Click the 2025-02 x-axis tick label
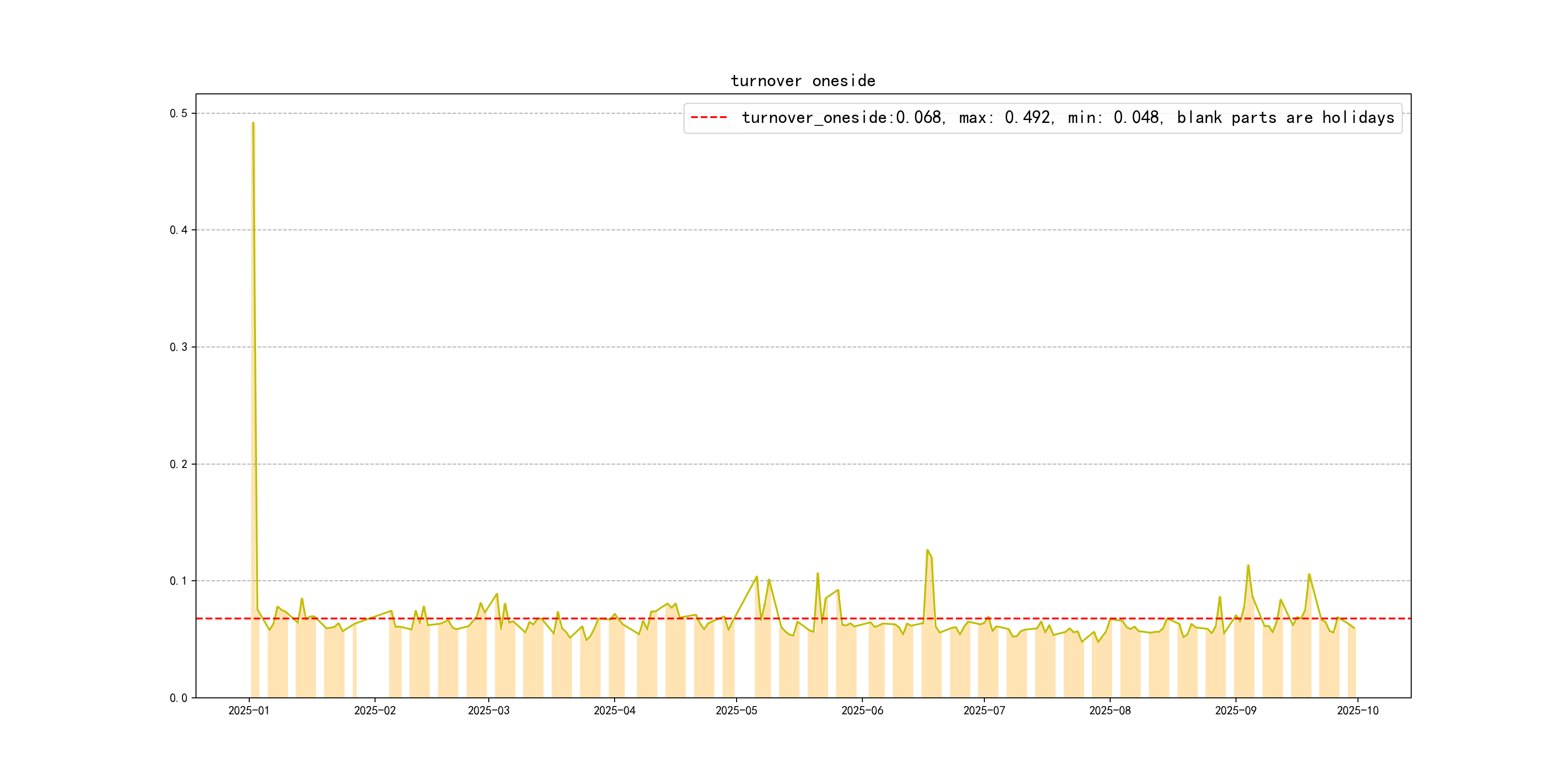This screenshot has width=1568, height=784. (375, 710)
